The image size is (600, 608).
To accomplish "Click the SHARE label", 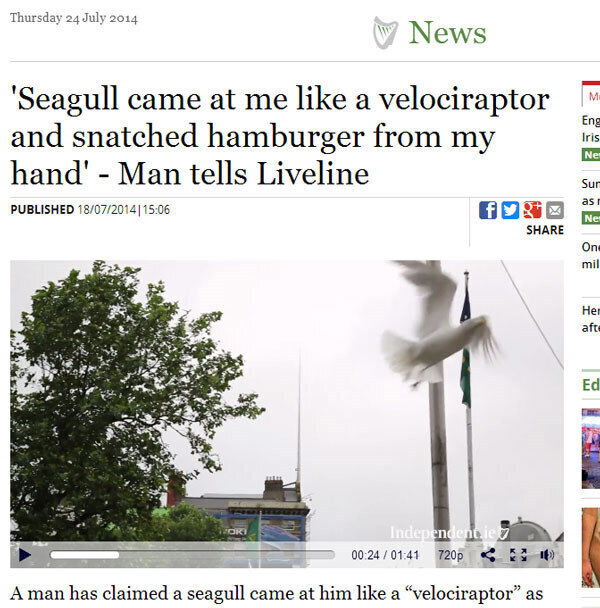I will pos(545,230).
